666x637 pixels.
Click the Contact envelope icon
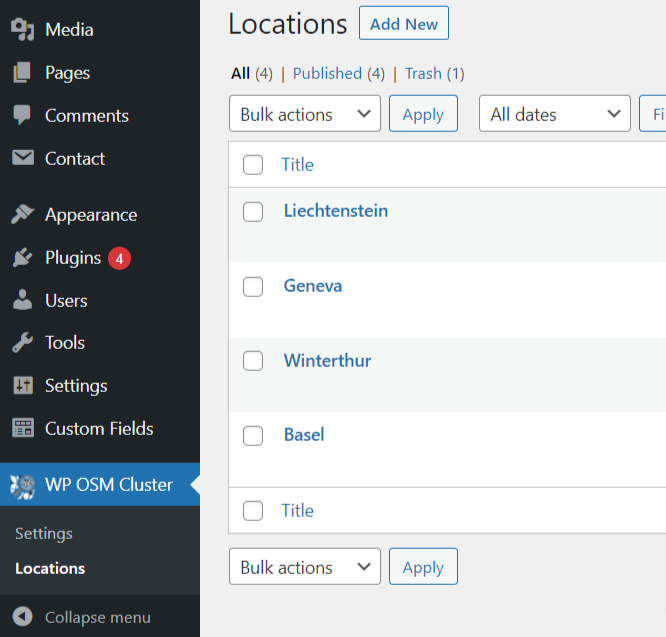point(22,158)
